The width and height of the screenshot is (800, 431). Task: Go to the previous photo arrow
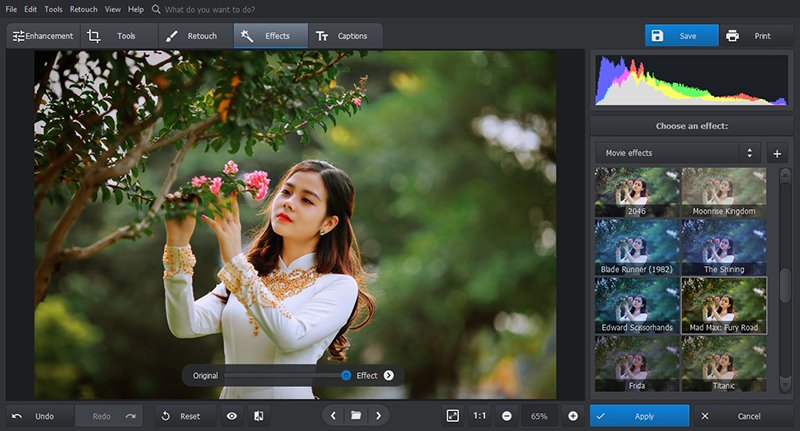tap(333, 415)
